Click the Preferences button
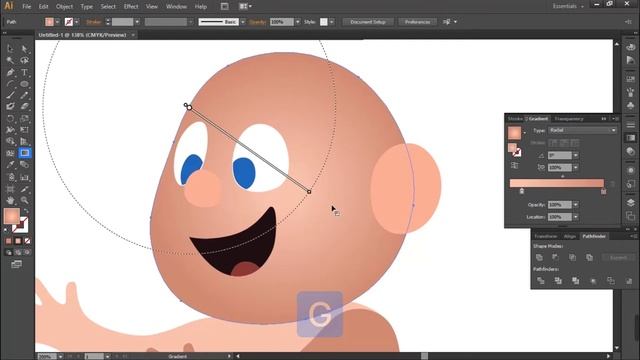This screenshot has height=360, width=640. coord(417,22)
